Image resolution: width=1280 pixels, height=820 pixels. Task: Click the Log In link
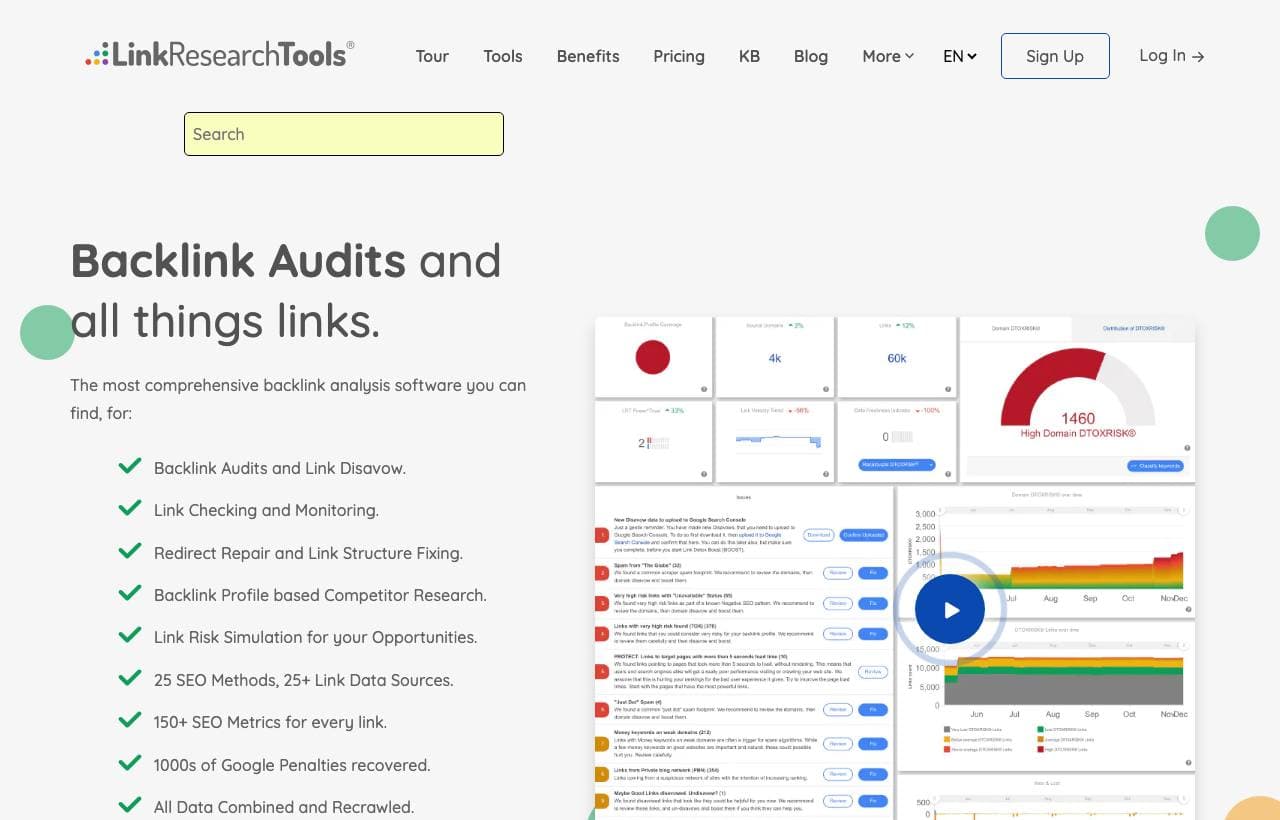(1172, 56)
